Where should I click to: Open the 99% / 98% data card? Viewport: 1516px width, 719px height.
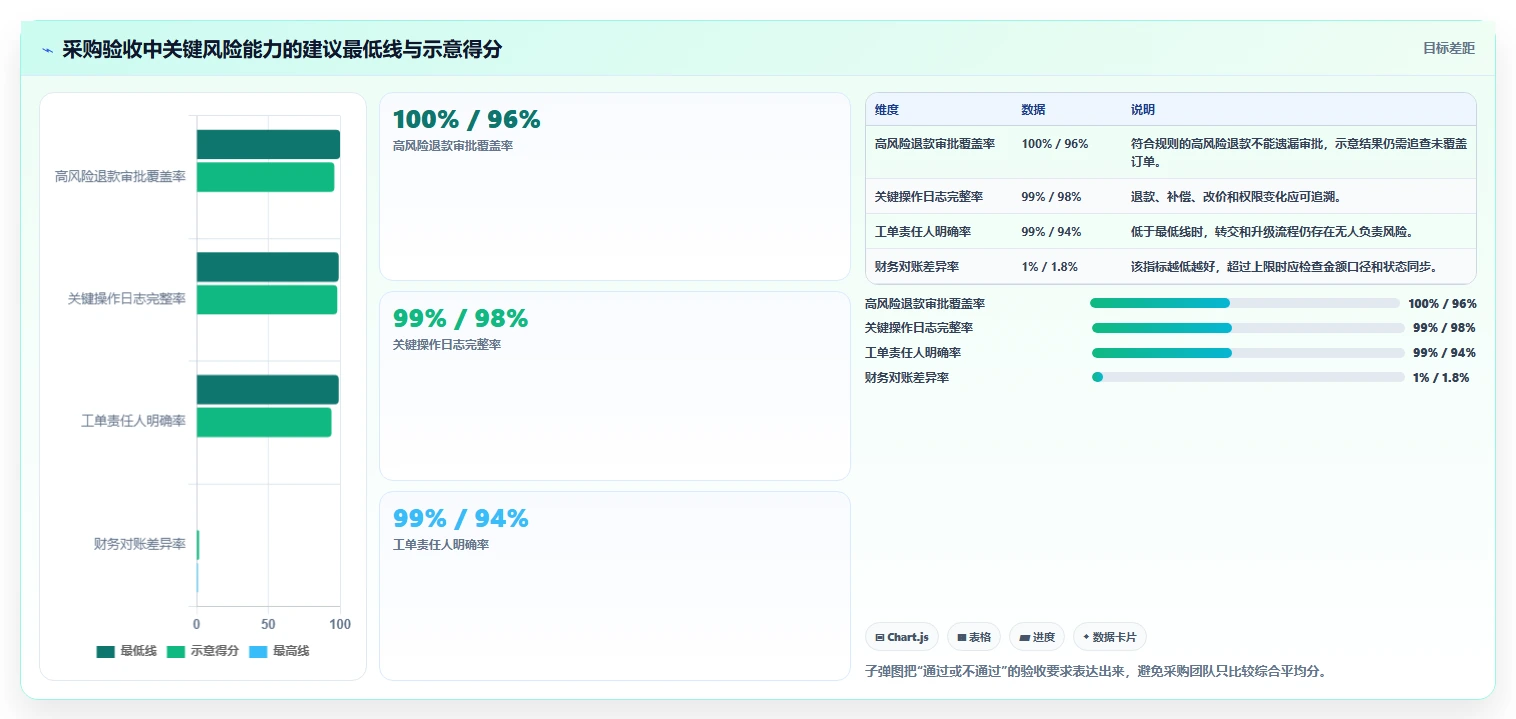(x=614, y=386)
